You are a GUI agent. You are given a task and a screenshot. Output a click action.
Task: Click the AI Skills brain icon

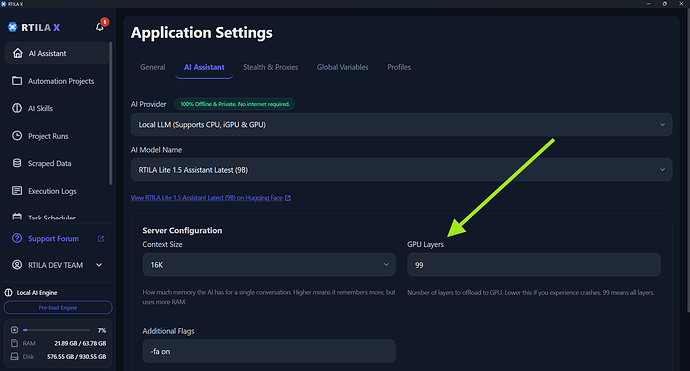point(17,108)
